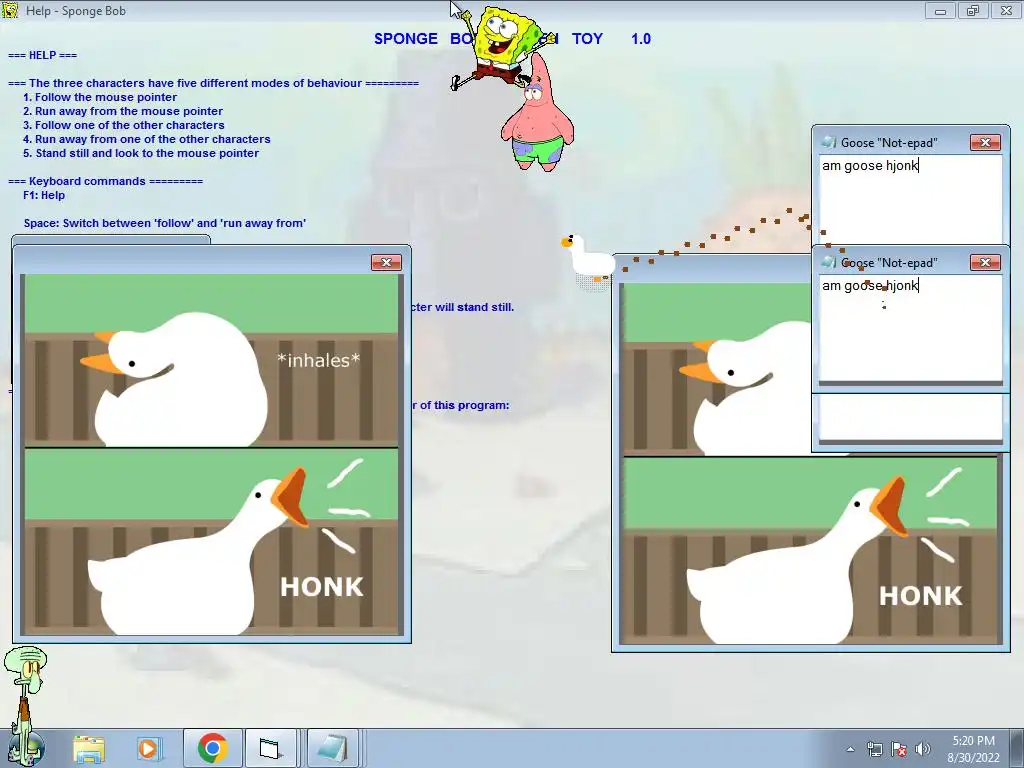The image size is (1024, 768).
Task: Open File Explorer from the taskbar
Action: 89,748
